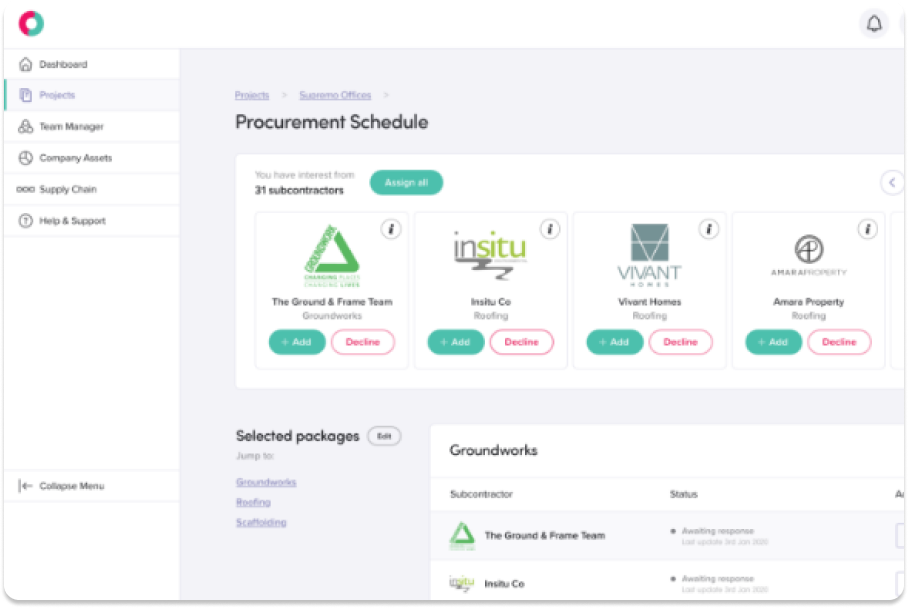Decline Vivant Homes subcontractor
This screenshot has width=908, height=608.
[680, 342]
